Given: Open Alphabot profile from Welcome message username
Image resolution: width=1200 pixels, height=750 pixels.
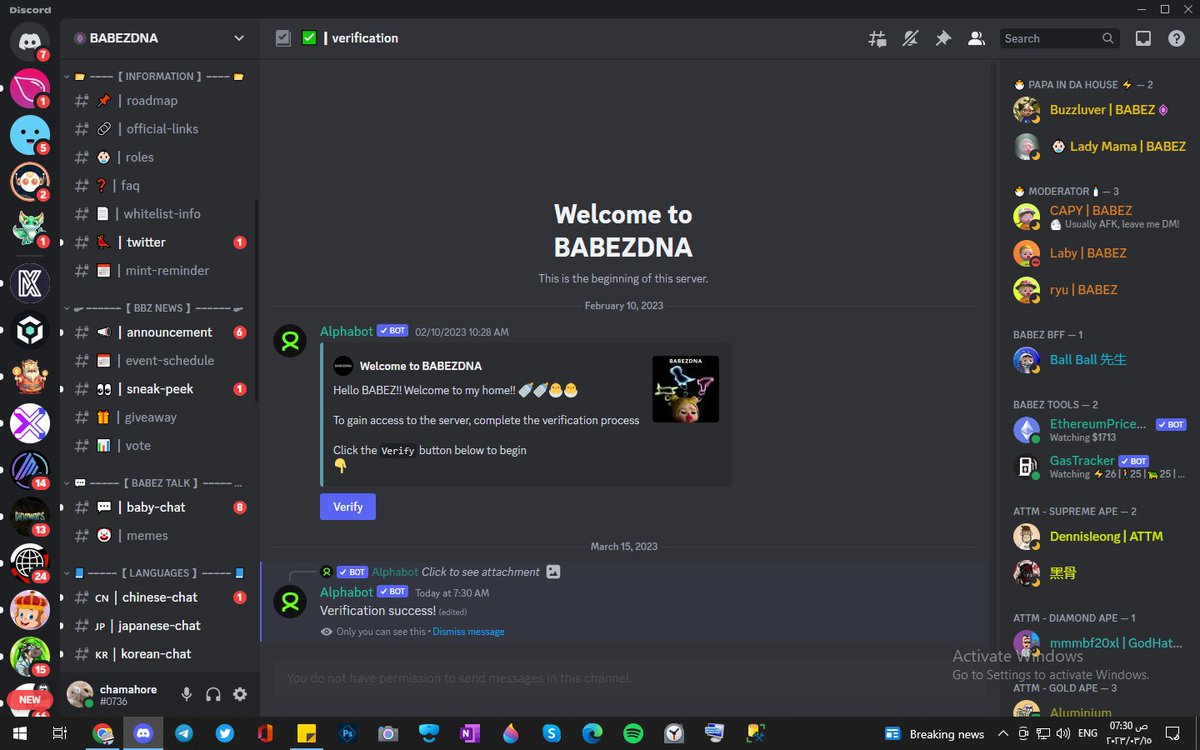Looking at the screenshot, I should (x=346, y=331).
